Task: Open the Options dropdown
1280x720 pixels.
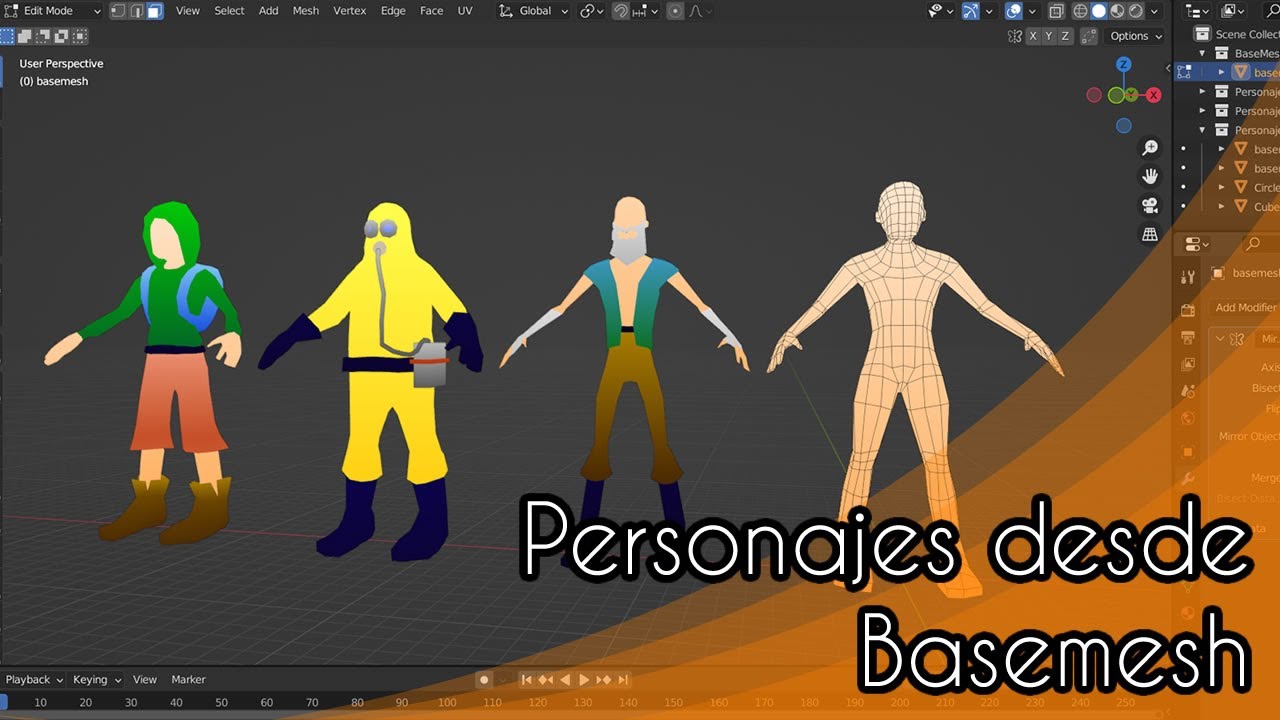Action: 1135,36
